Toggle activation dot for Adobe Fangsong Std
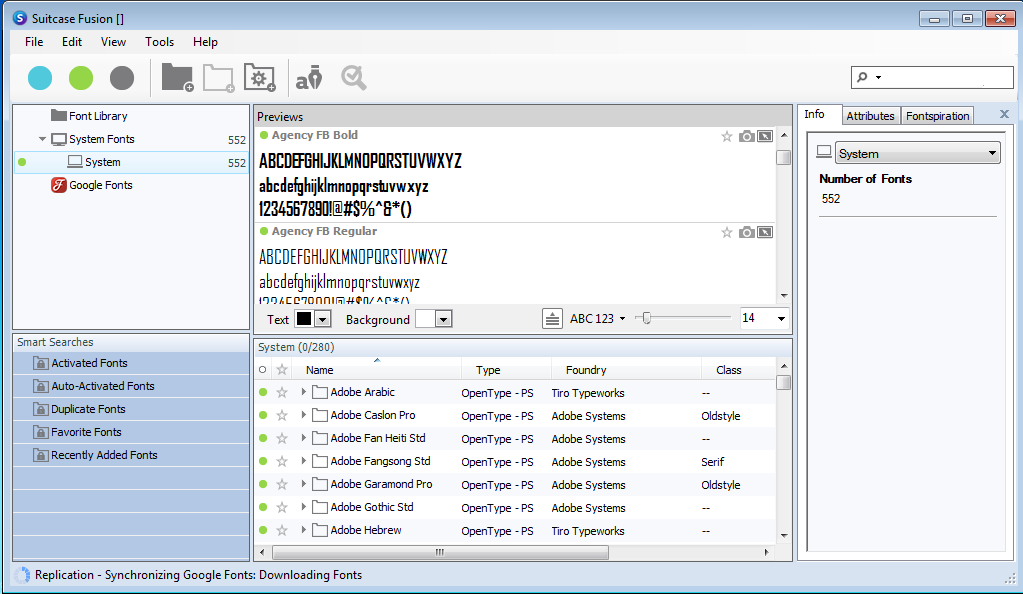Screen dimensions: 1023x594 tap(263, 461)
